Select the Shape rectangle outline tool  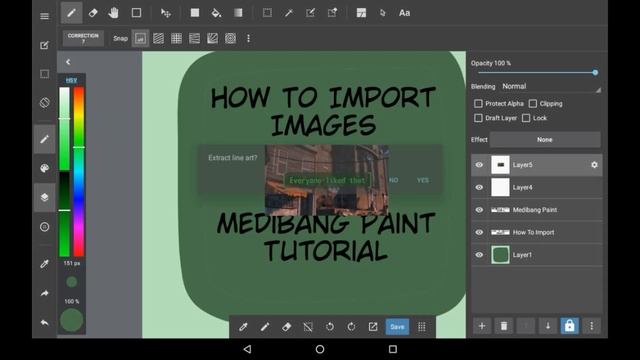tap(136, 13)
